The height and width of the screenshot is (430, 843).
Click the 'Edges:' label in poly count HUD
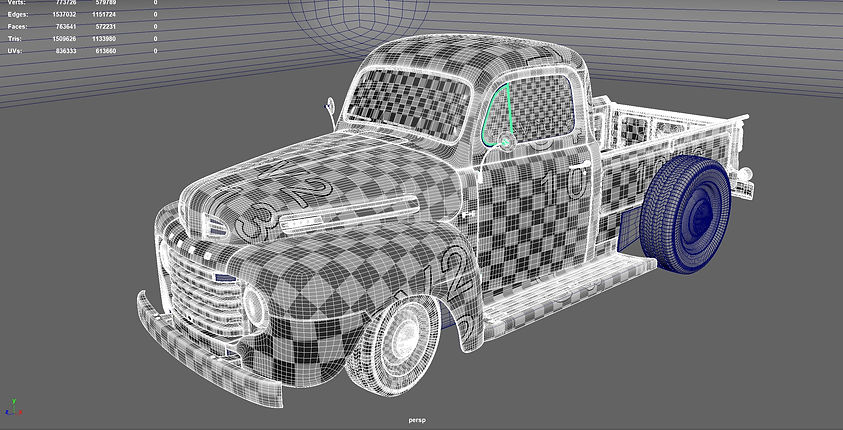17,15
